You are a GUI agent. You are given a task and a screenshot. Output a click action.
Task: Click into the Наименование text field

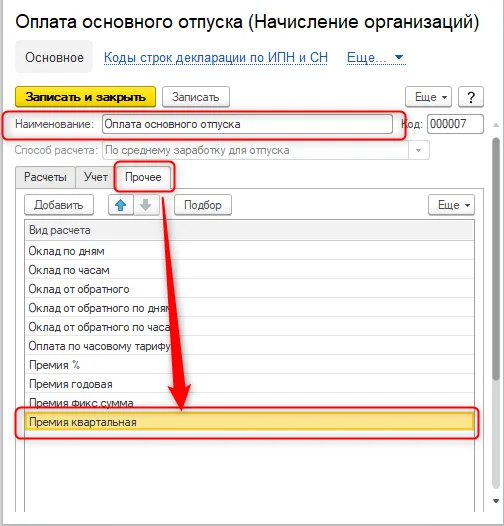pos(247,124)
